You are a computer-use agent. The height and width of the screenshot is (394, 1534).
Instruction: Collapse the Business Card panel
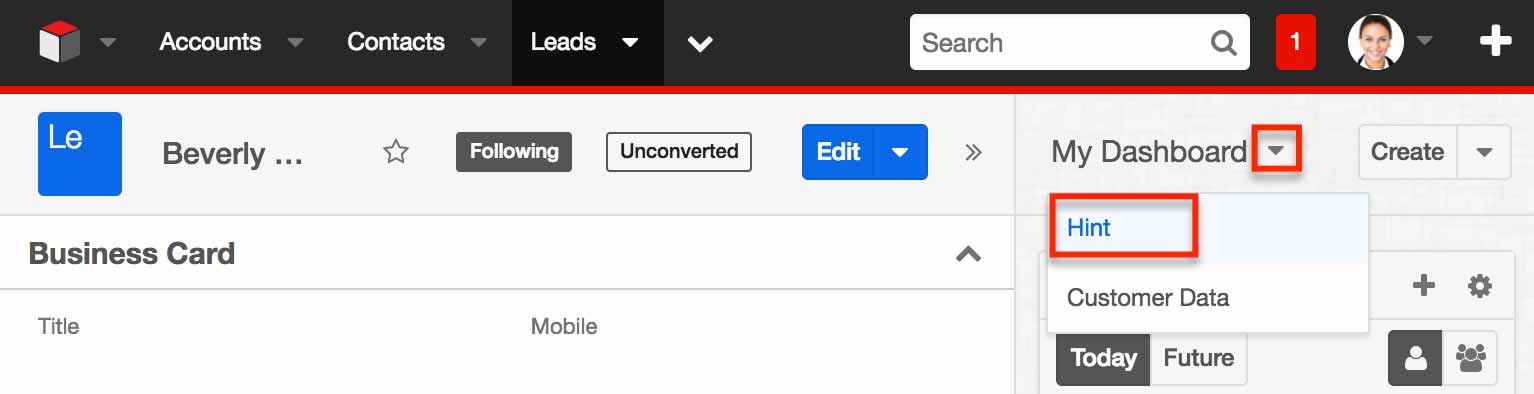point(967,253)
